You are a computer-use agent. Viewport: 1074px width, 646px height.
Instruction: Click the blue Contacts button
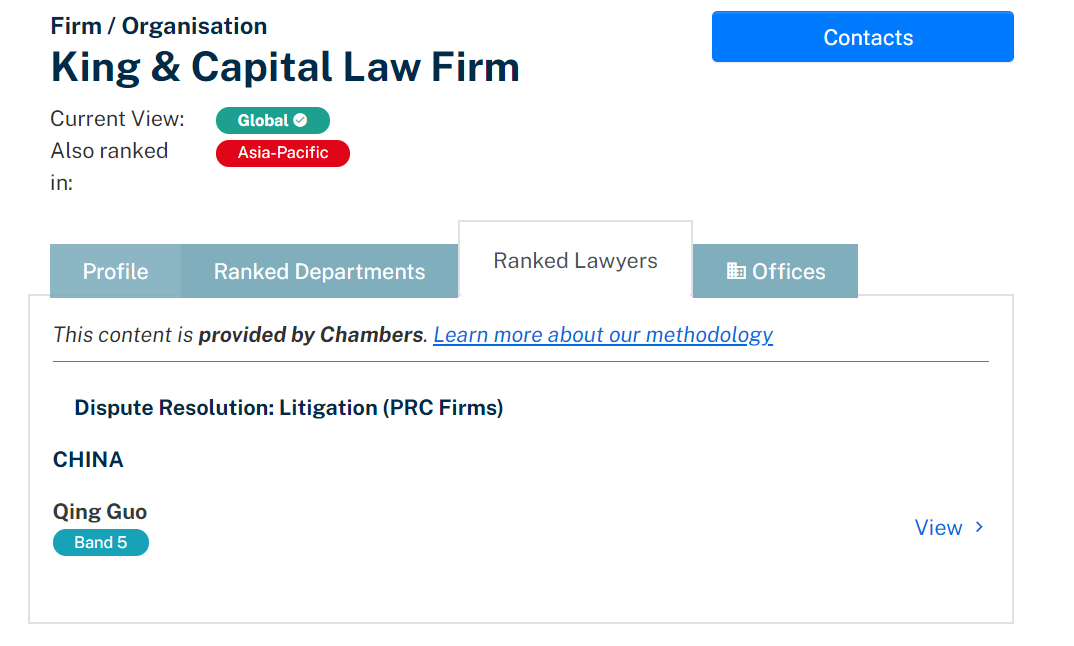[x=862, y=37]
